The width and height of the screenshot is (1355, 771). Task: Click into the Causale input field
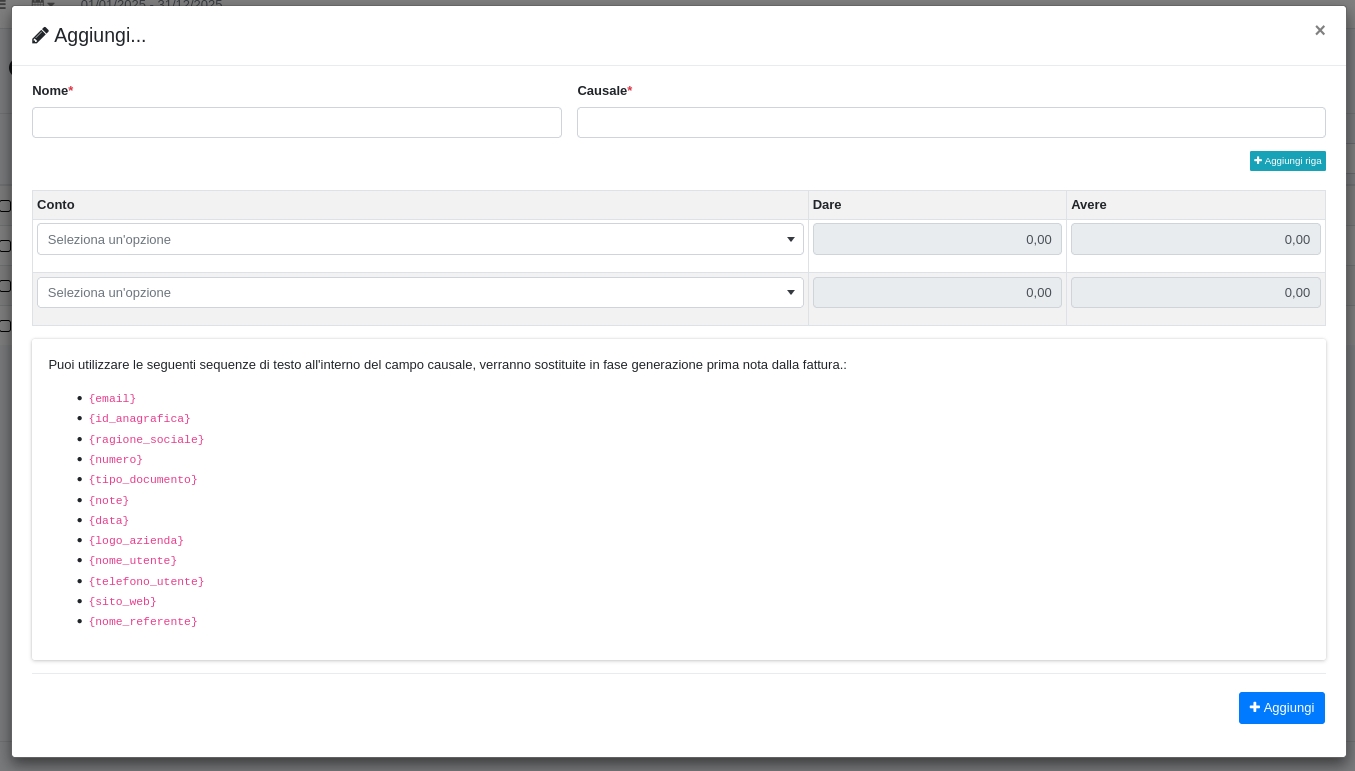pos(950,123)
